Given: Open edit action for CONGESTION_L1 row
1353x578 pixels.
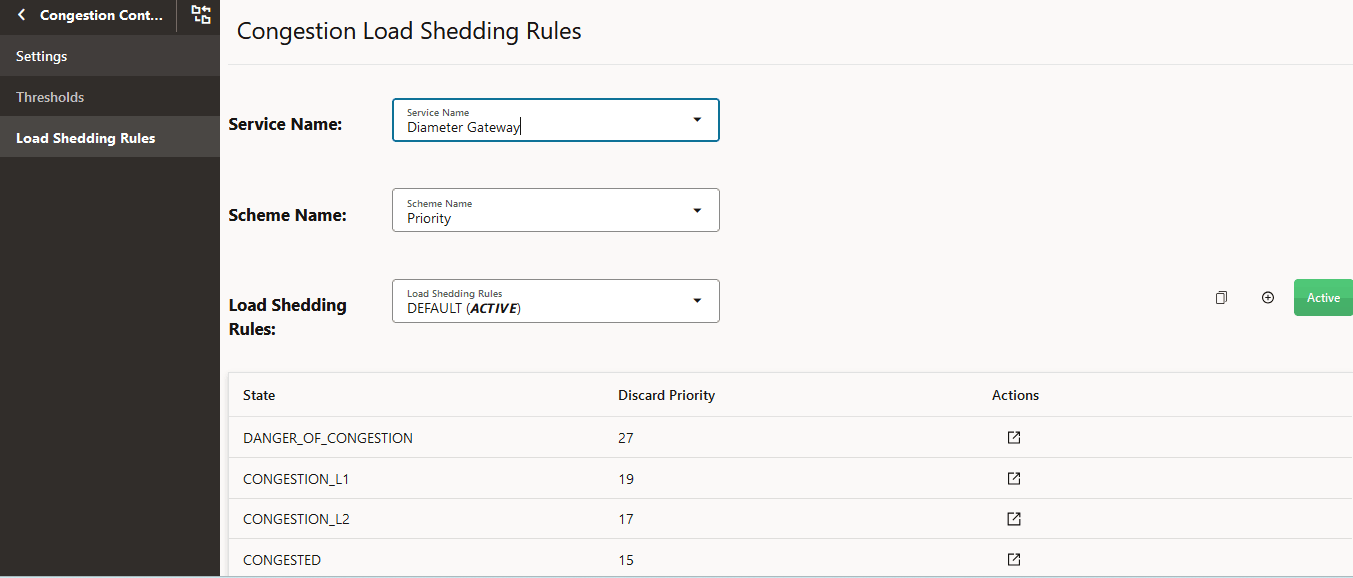Looking at the screenshot, I should tap(1014, 478).
